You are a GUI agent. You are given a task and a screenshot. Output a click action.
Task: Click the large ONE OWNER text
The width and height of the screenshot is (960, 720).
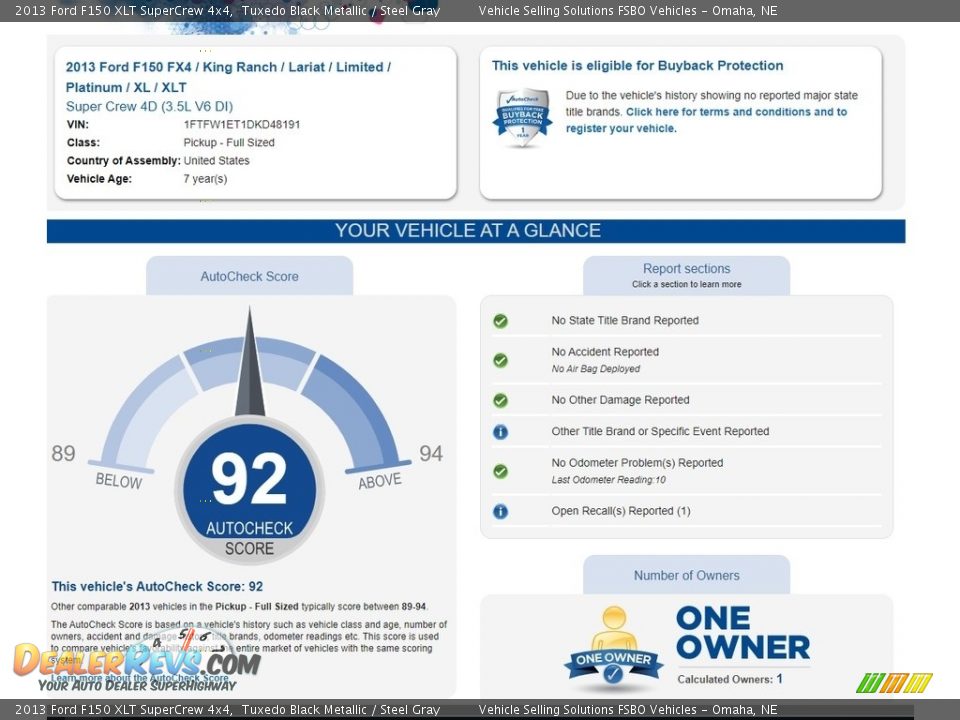[x=743, y=632]
